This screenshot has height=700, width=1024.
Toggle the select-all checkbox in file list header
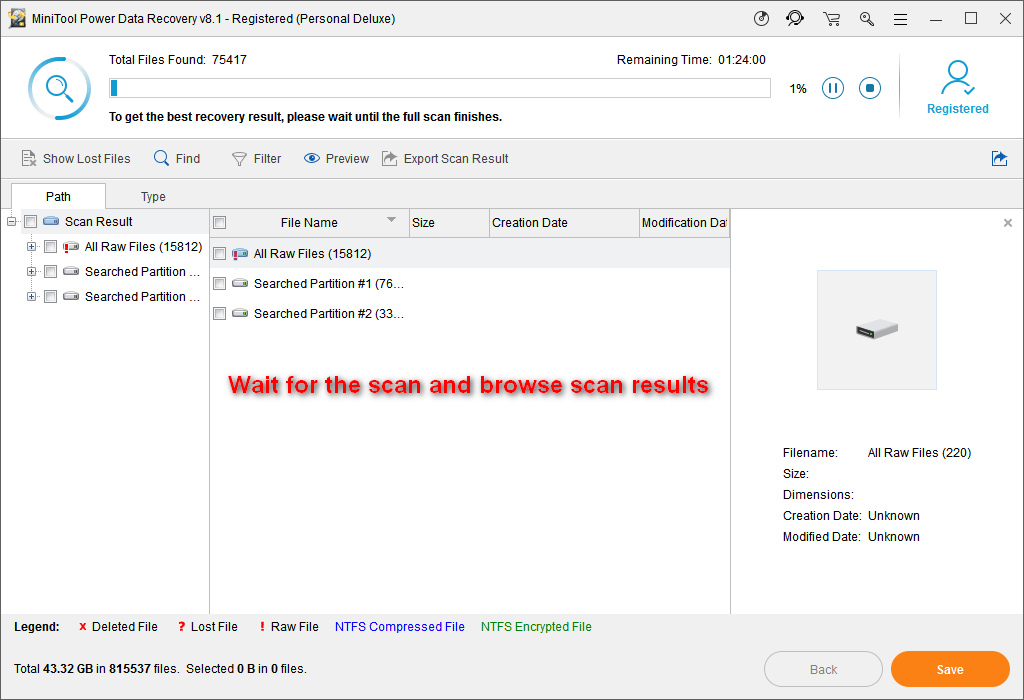[x=219, y=223]
